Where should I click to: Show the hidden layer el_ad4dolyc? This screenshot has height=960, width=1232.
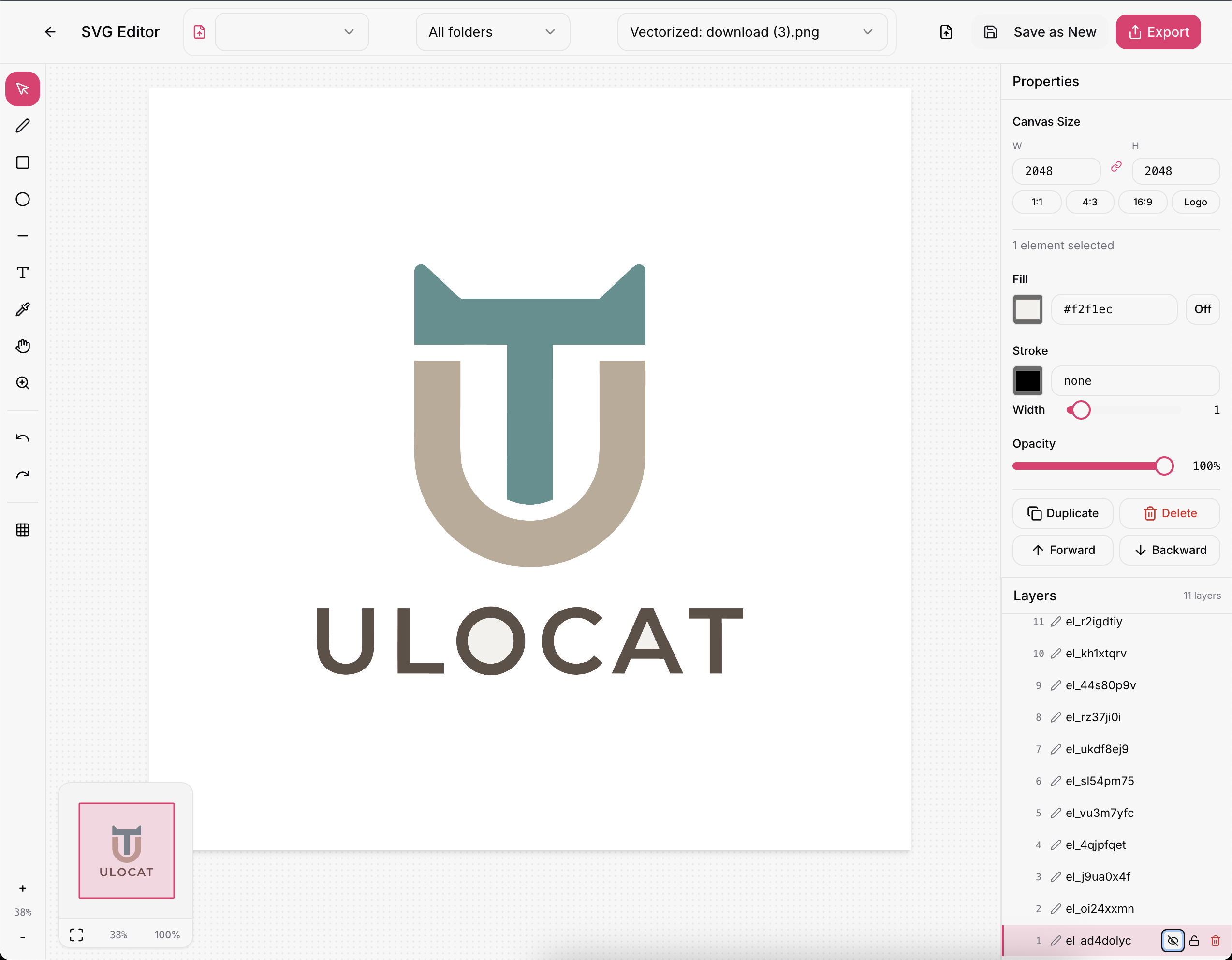click(1173, 940)
